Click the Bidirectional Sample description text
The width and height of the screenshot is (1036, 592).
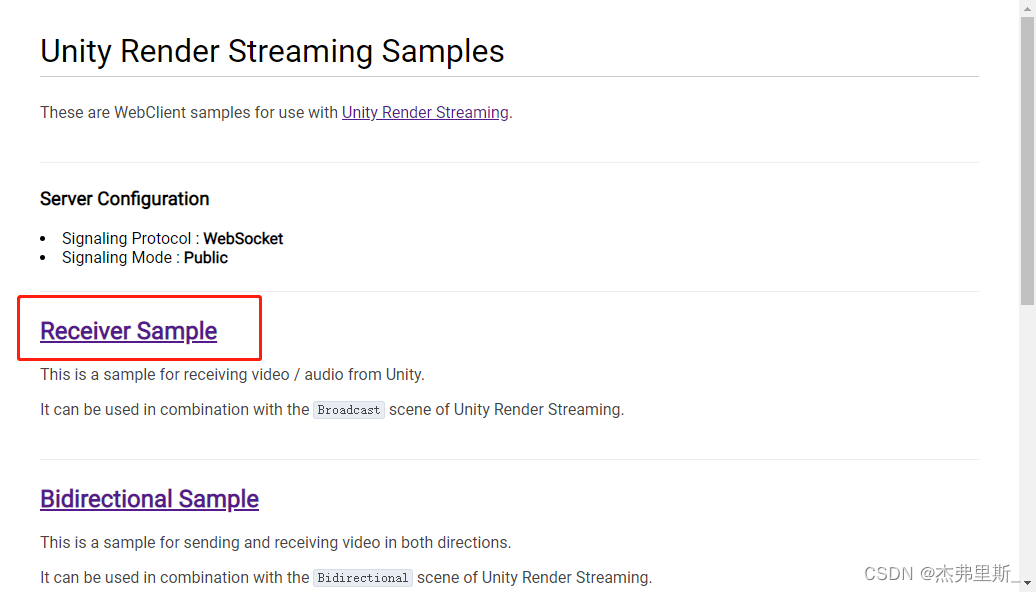point(275,542)
